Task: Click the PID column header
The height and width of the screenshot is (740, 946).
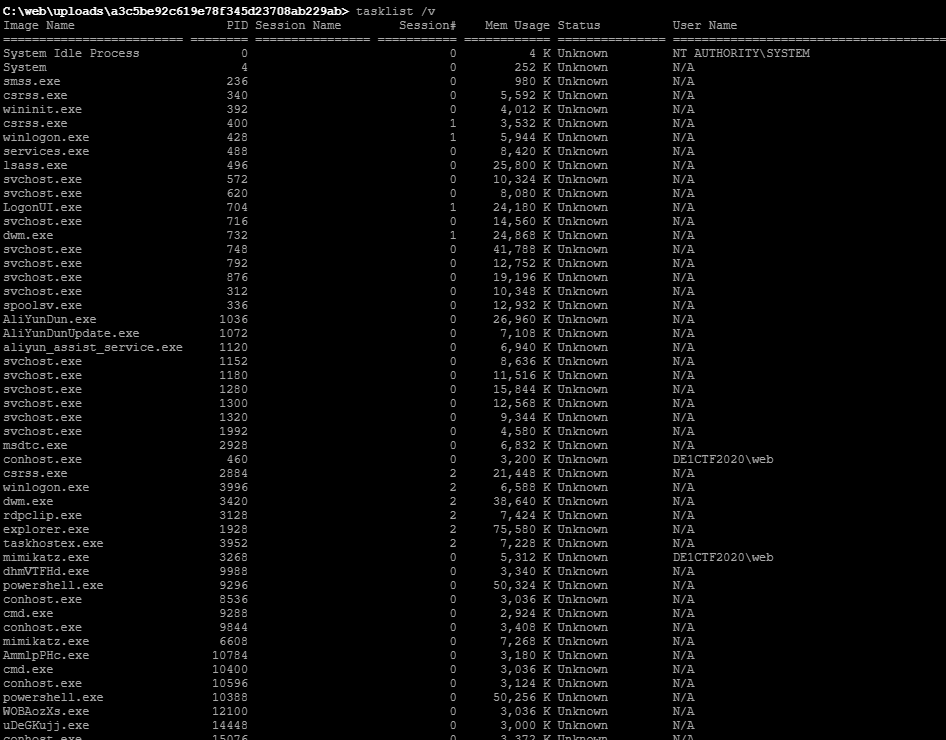Action: coord(237,25)
